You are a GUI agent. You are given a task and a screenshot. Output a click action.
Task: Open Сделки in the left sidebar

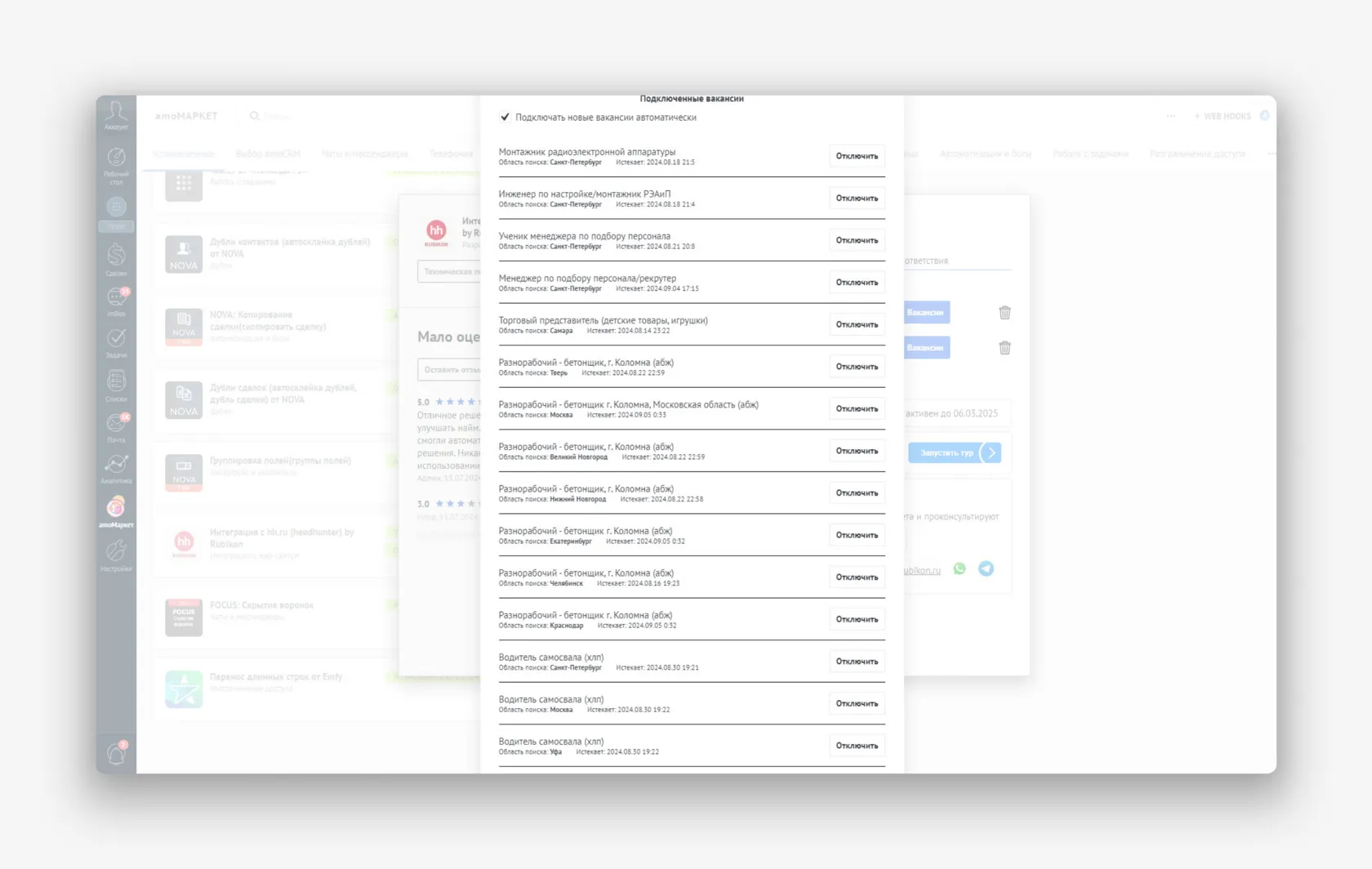click(x=116, y=258)
